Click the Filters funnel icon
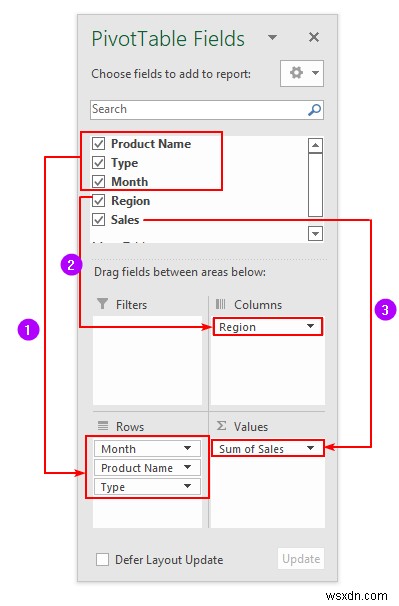Viewport: 399px width, 606px height. coord(102,304)
